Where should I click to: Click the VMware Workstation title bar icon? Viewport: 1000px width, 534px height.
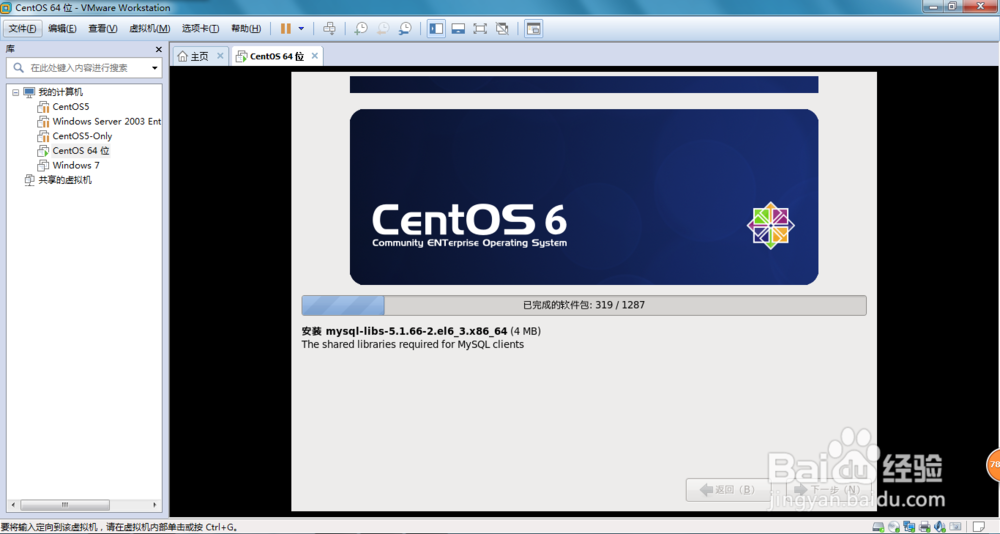(6, 8)
